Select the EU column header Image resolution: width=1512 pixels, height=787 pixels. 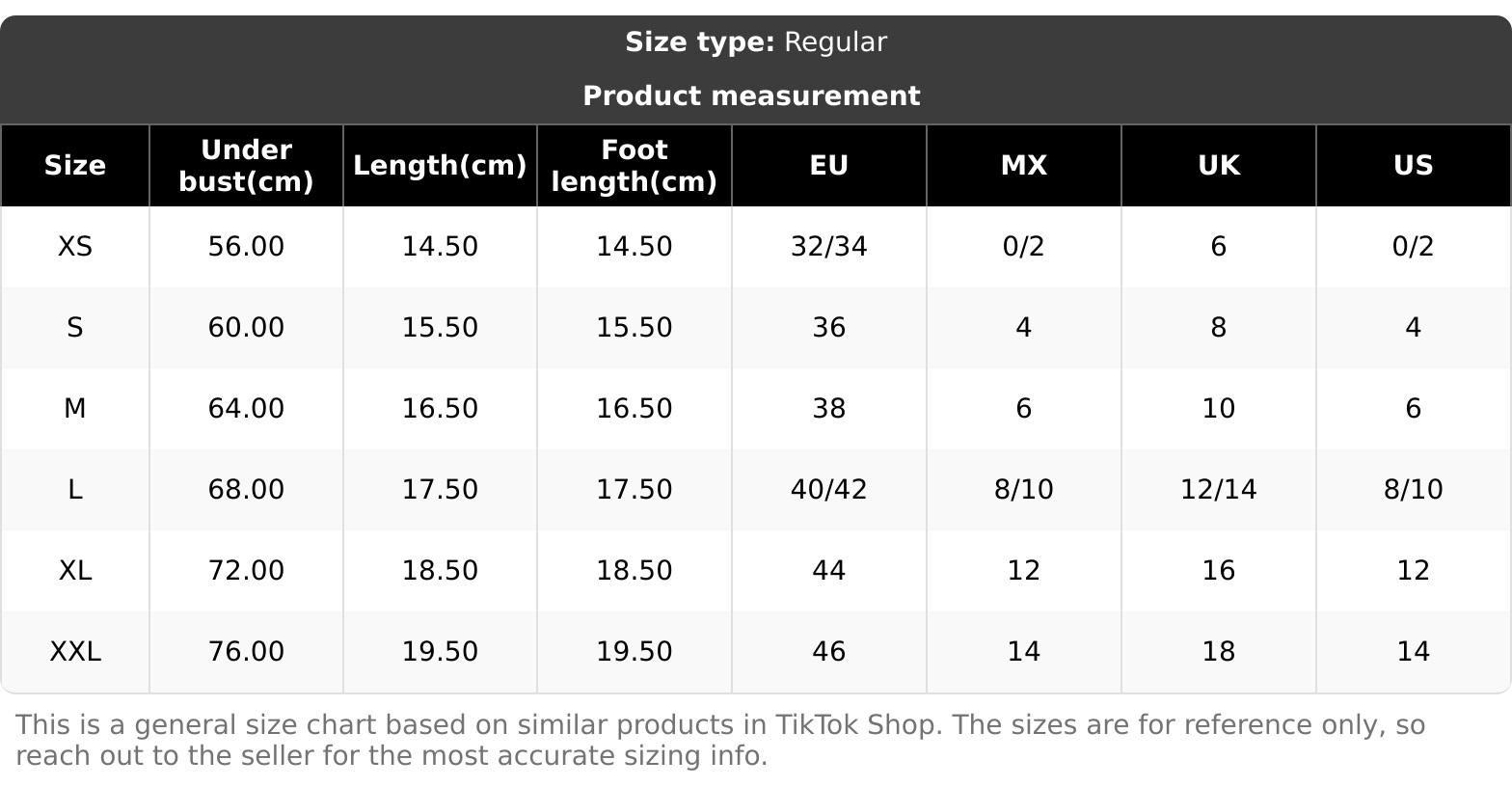[828, 166]
